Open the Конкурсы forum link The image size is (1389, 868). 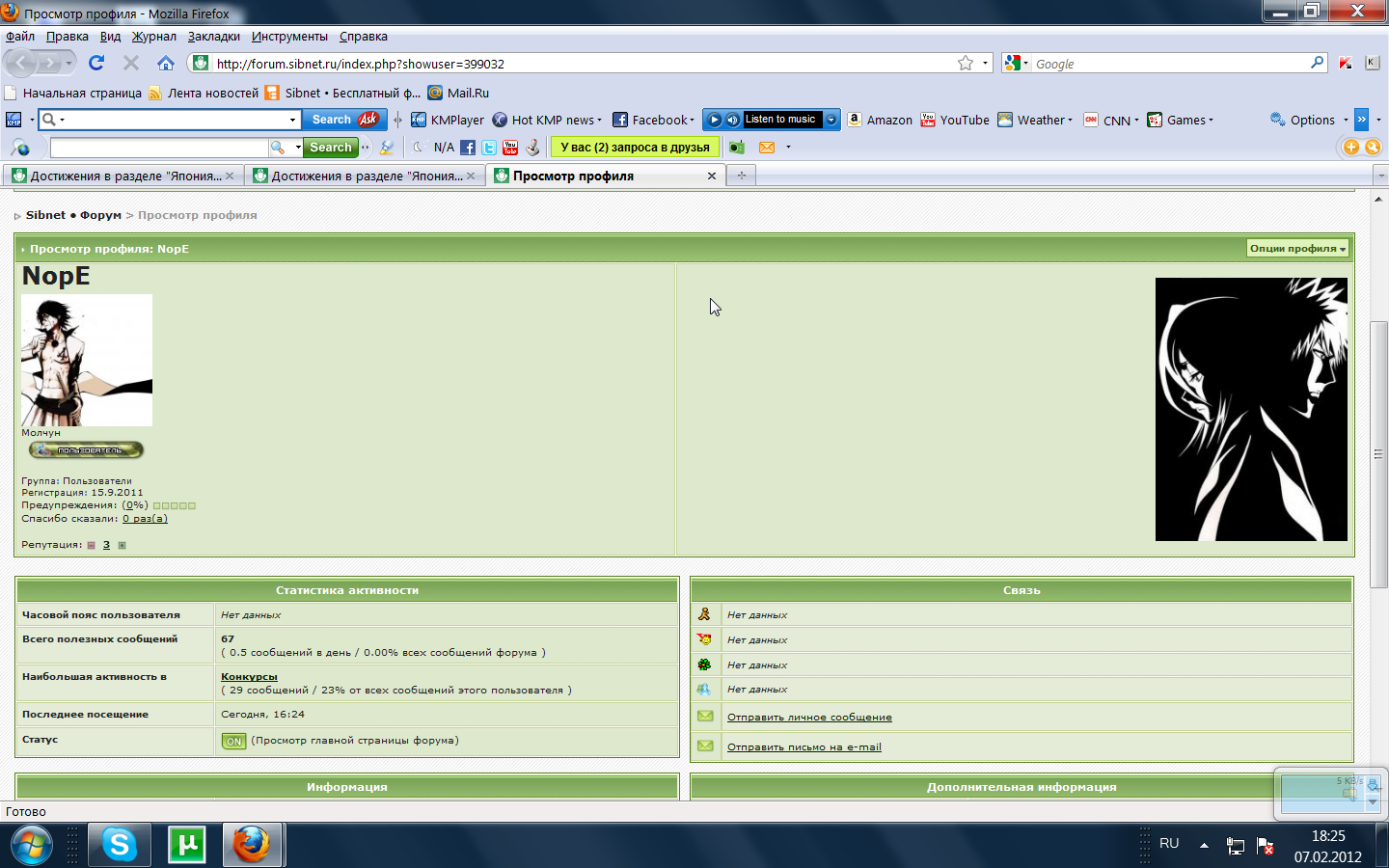point(249,677)
